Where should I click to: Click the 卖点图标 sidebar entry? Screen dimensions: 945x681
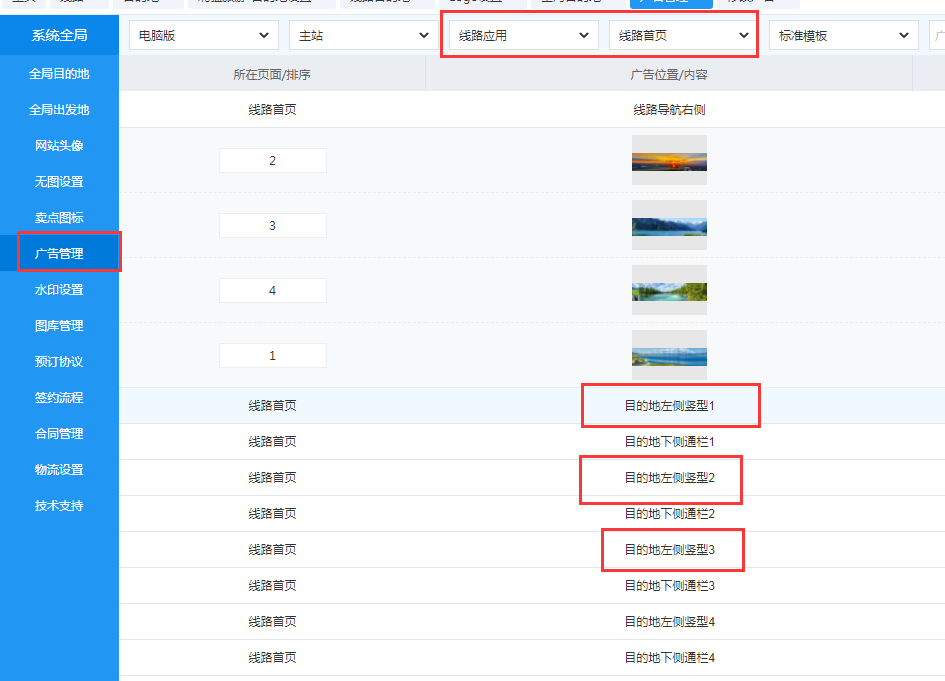[59, 218]
